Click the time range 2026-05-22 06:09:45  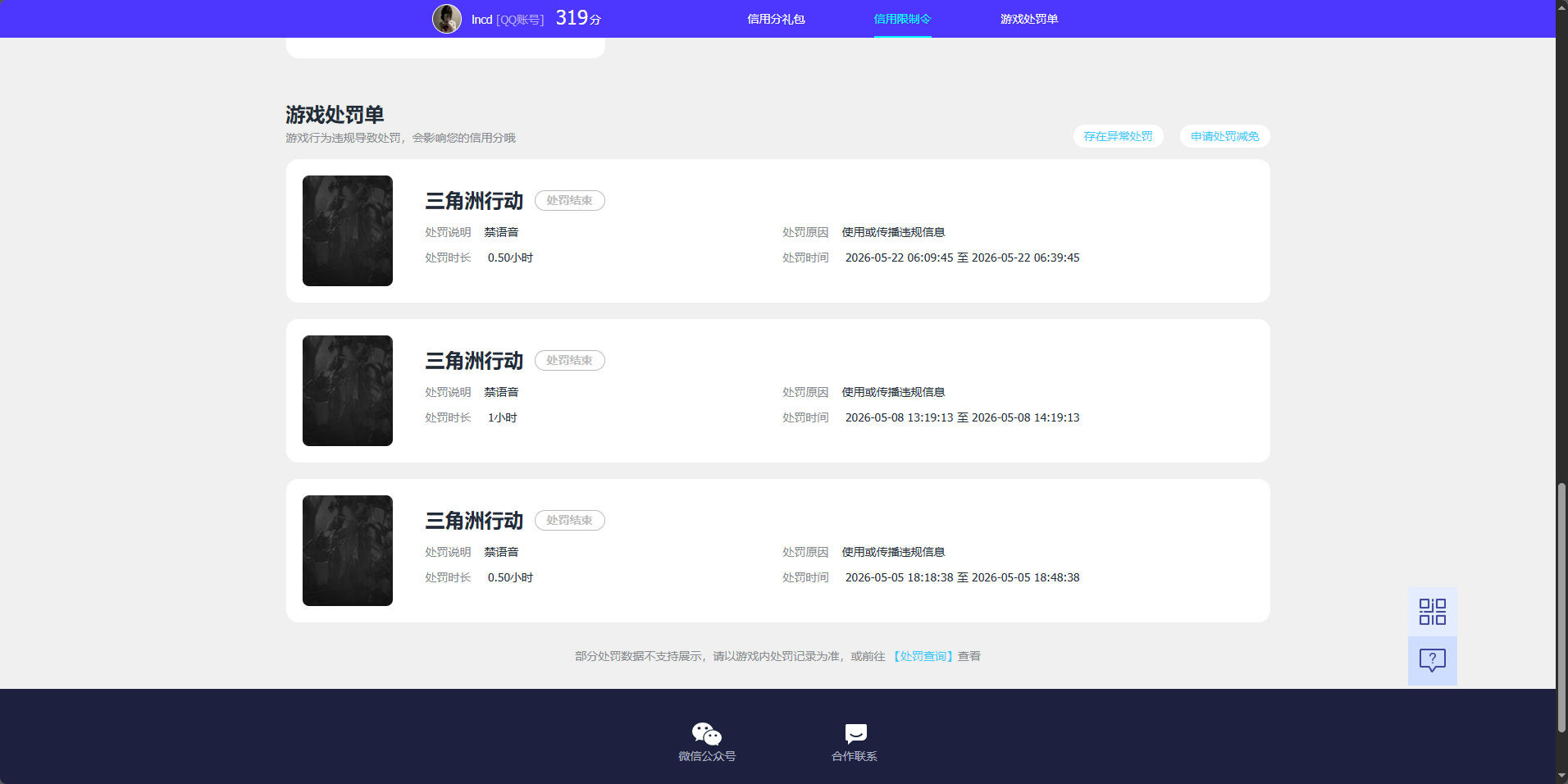962,258
